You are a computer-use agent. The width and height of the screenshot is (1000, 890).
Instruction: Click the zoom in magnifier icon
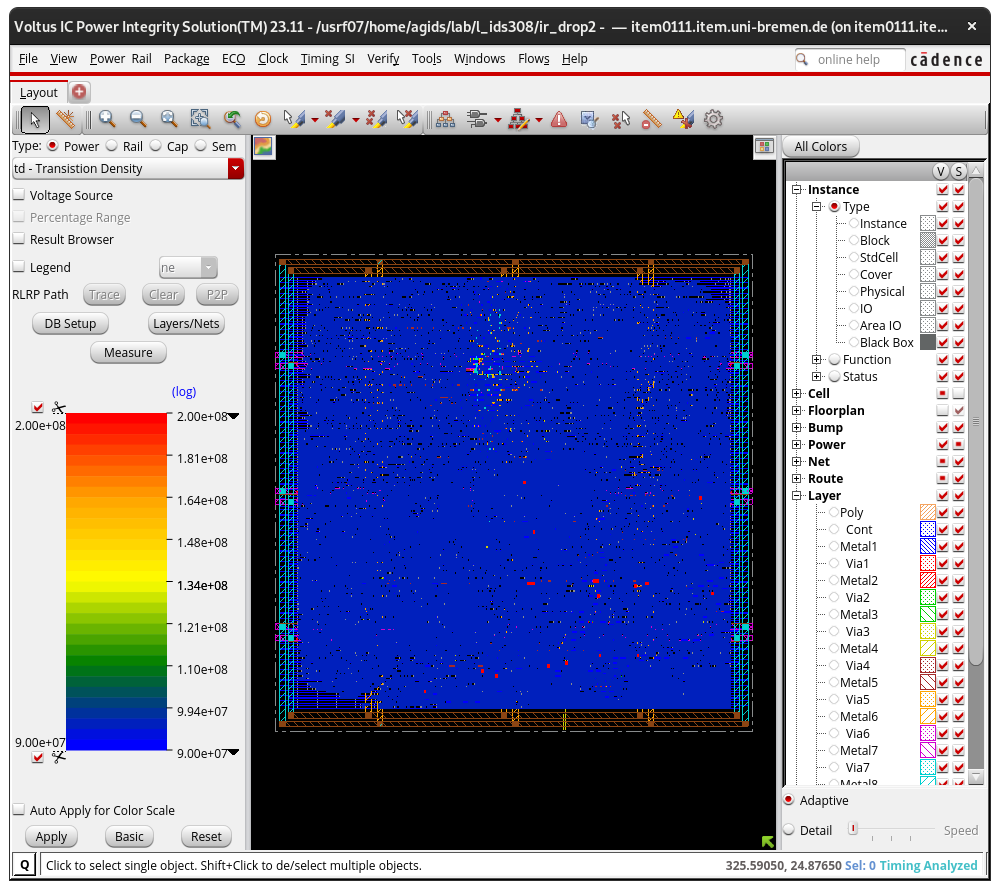point(107,120)
